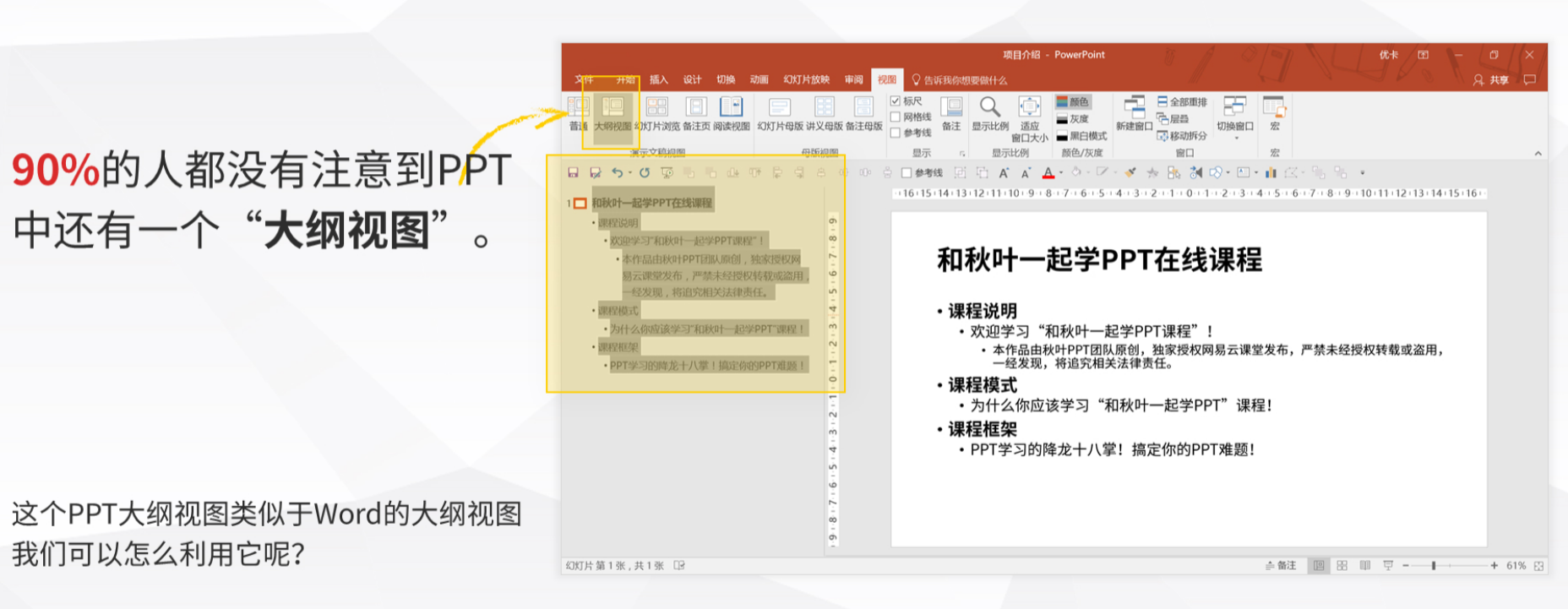Open Handout Master (讲义母版) view
Screen dimensions: 1568x609
825,114
